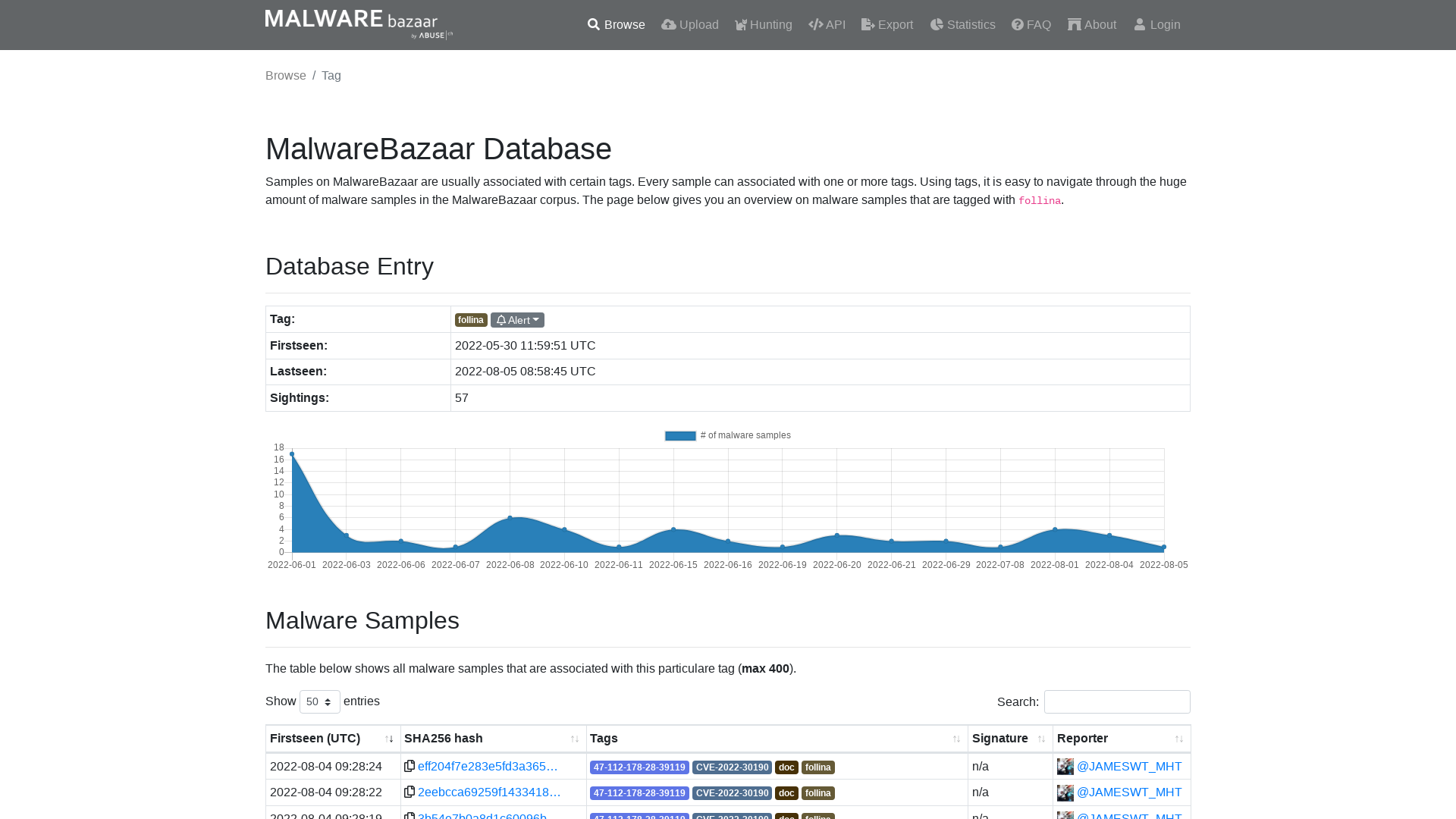
Task: Open the Statistics nav item
Action: coord(962,25)
